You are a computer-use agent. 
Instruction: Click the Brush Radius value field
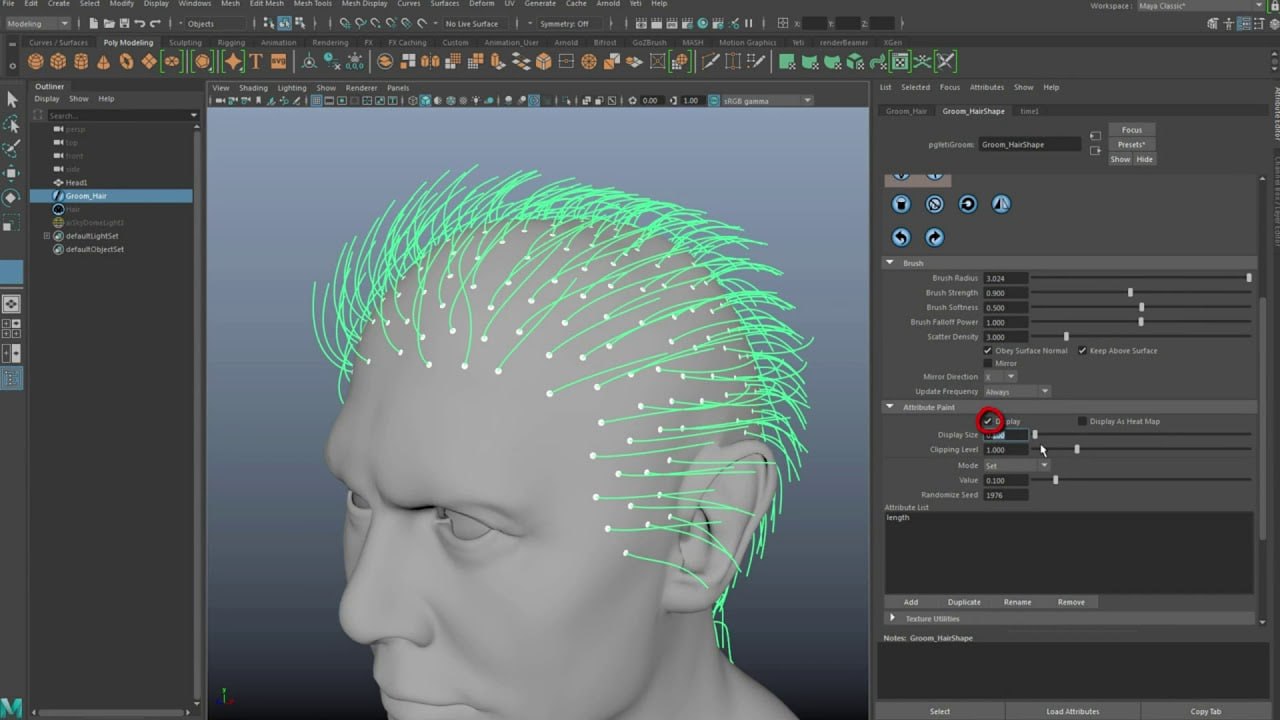(x=1006, y=278)
